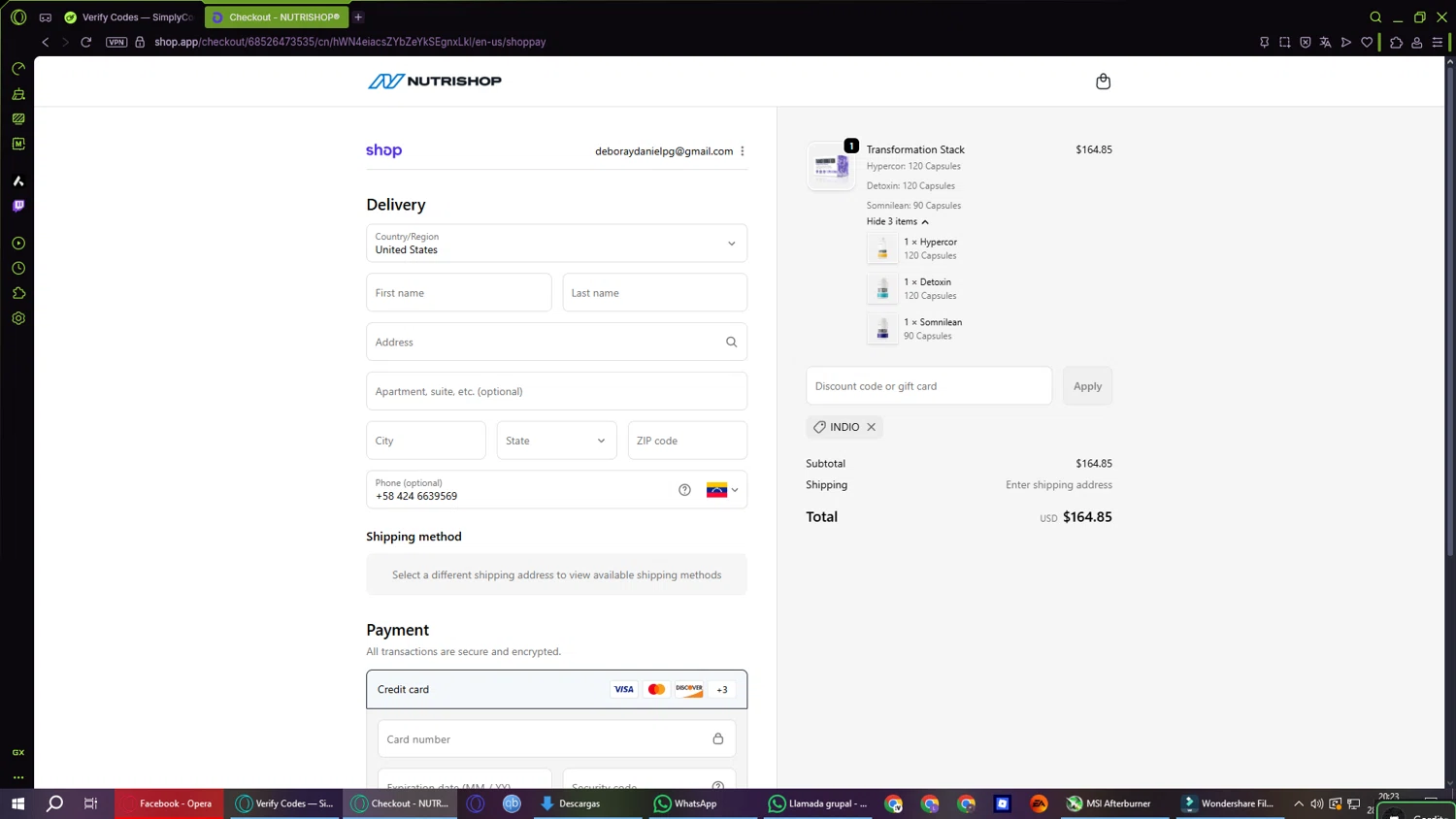Open the Country/Region dropdown
This screenshot has height=819, width=1456.
coord(556,244)
